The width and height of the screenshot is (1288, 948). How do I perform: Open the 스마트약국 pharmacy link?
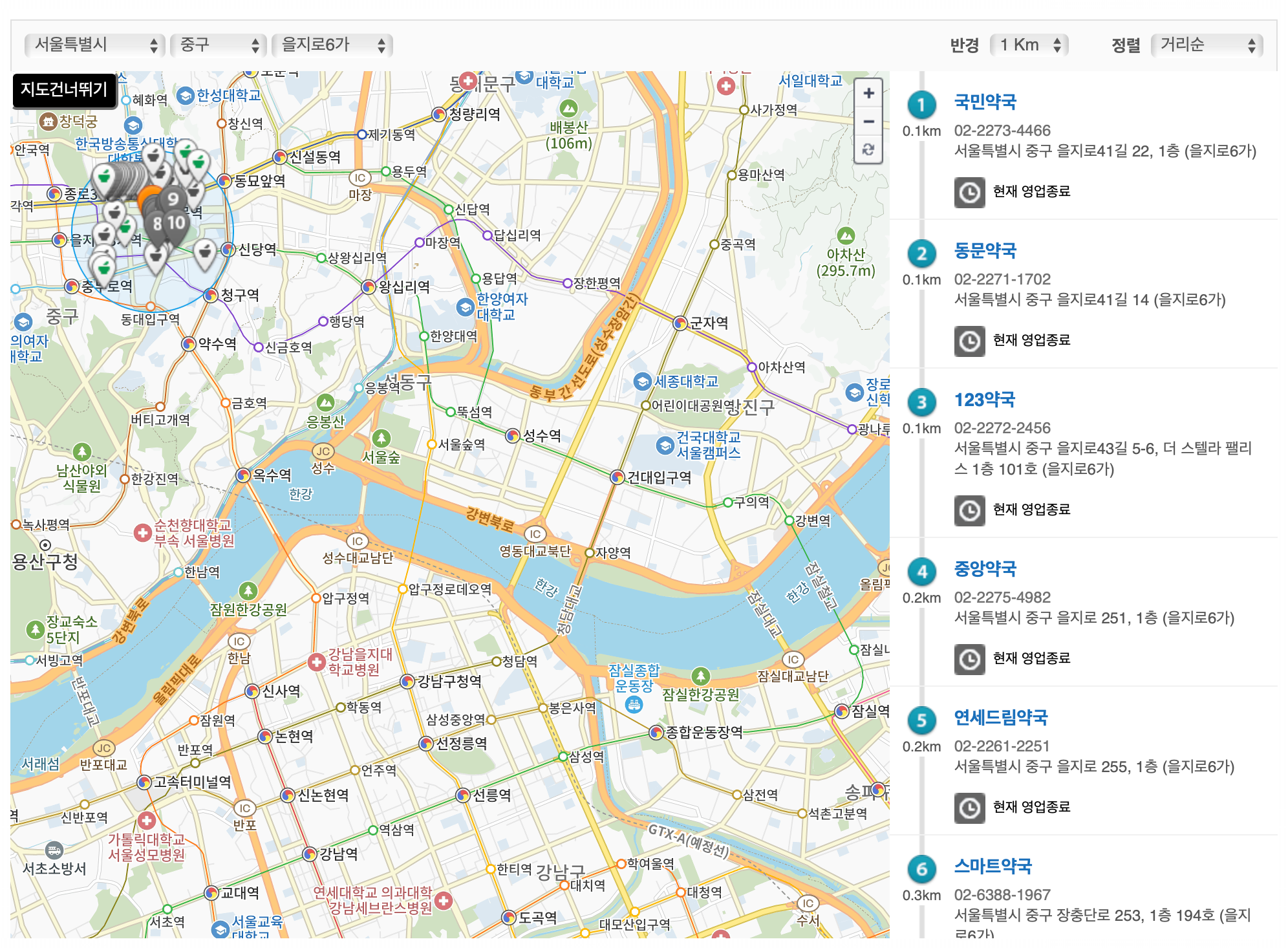(993, 867)
